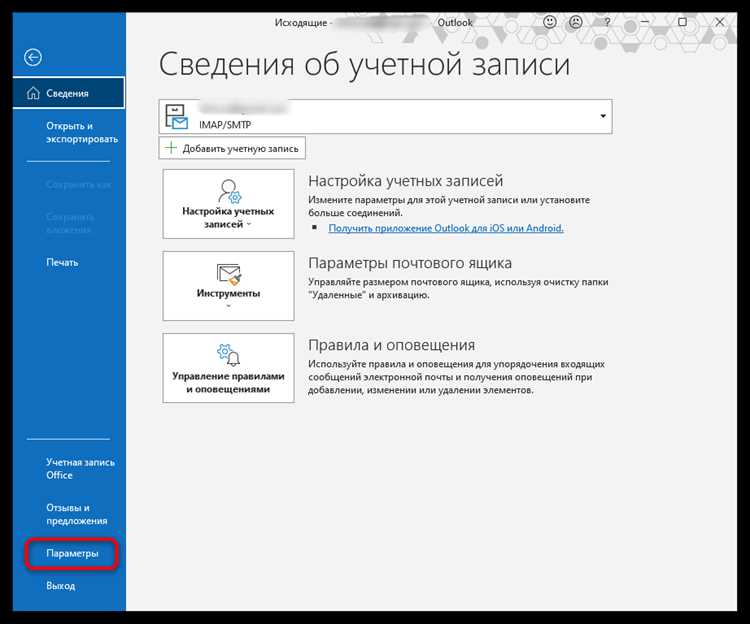Viewport: 750px width, 624px height.
Task: Open the Получить приложение Outlook для iOS link
Action: pyautogui.click(x=446, y=228)
